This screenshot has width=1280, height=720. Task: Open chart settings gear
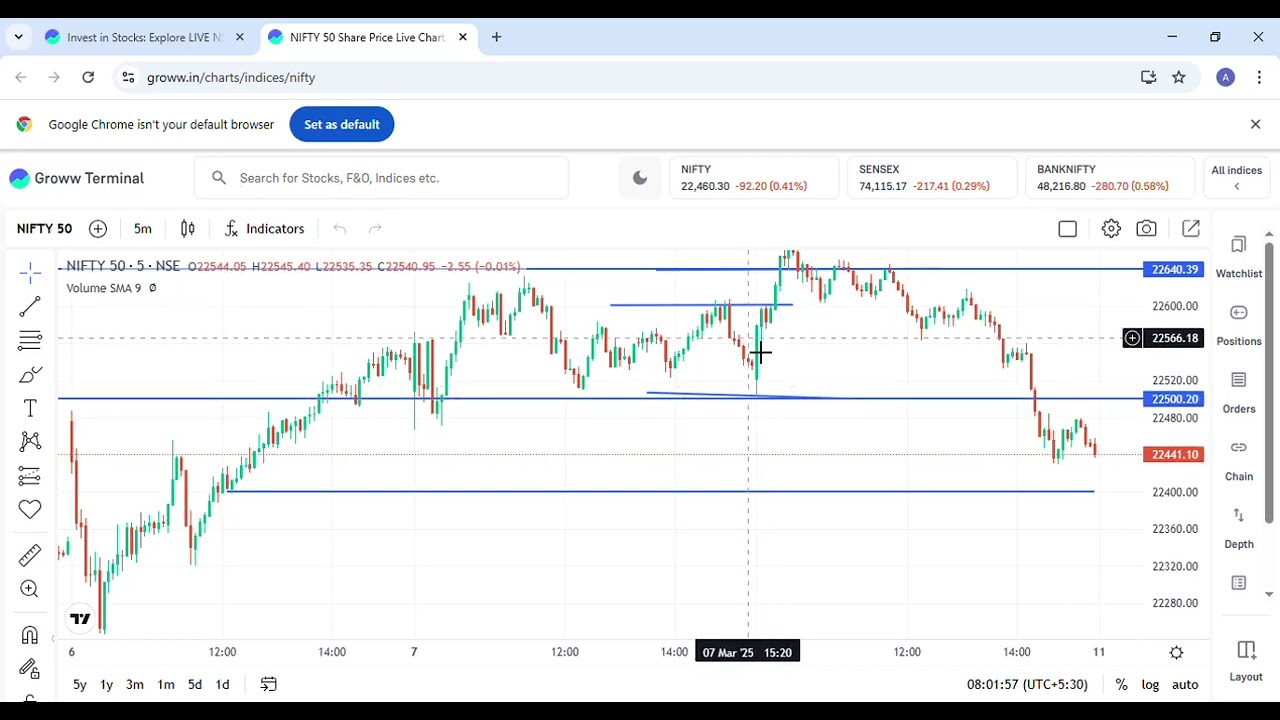coord(1111,229)
